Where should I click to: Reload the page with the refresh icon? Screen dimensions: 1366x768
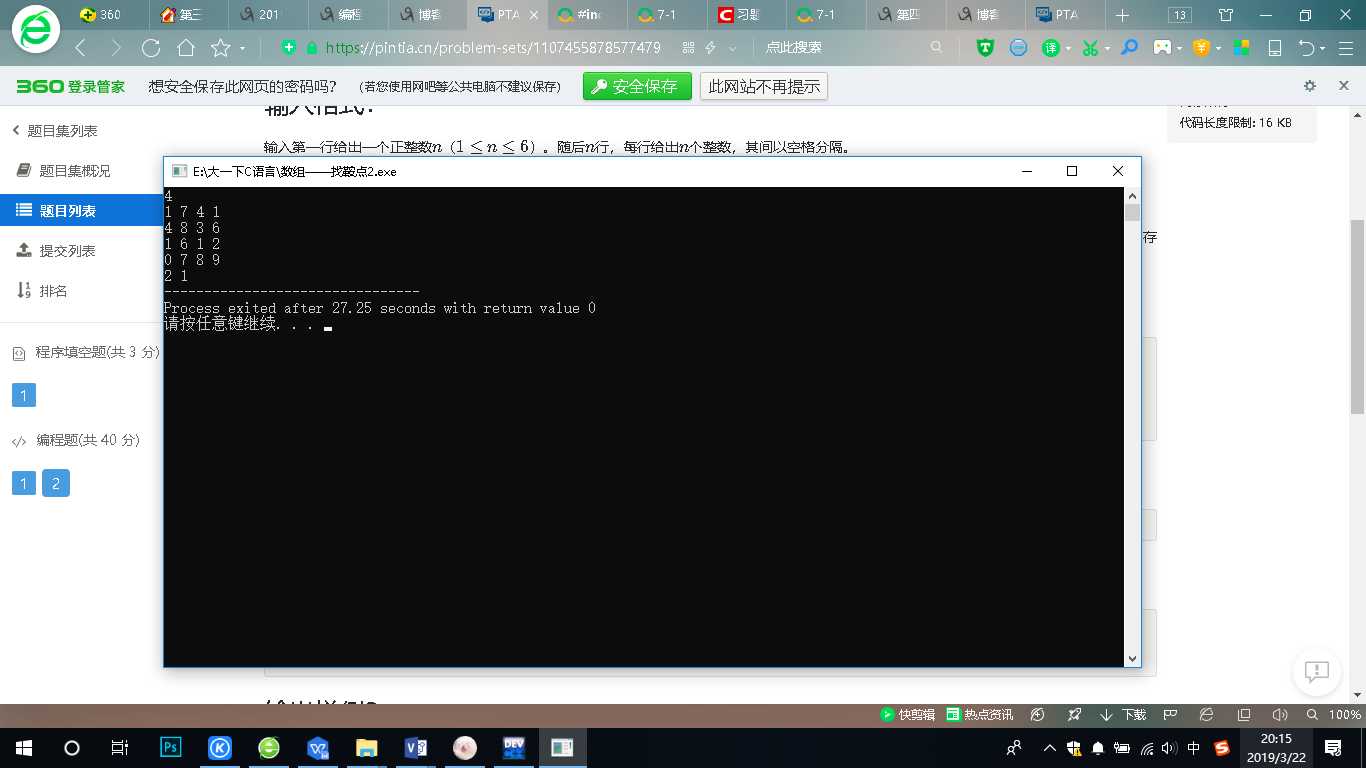151,48
